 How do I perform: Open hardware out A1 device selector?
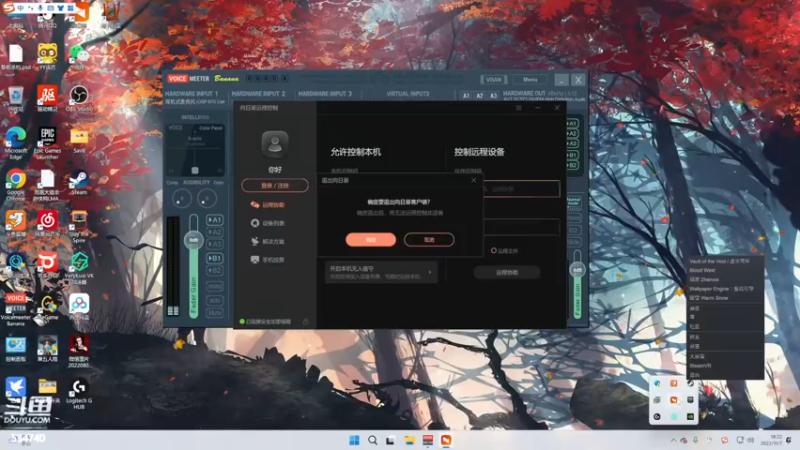466,96
